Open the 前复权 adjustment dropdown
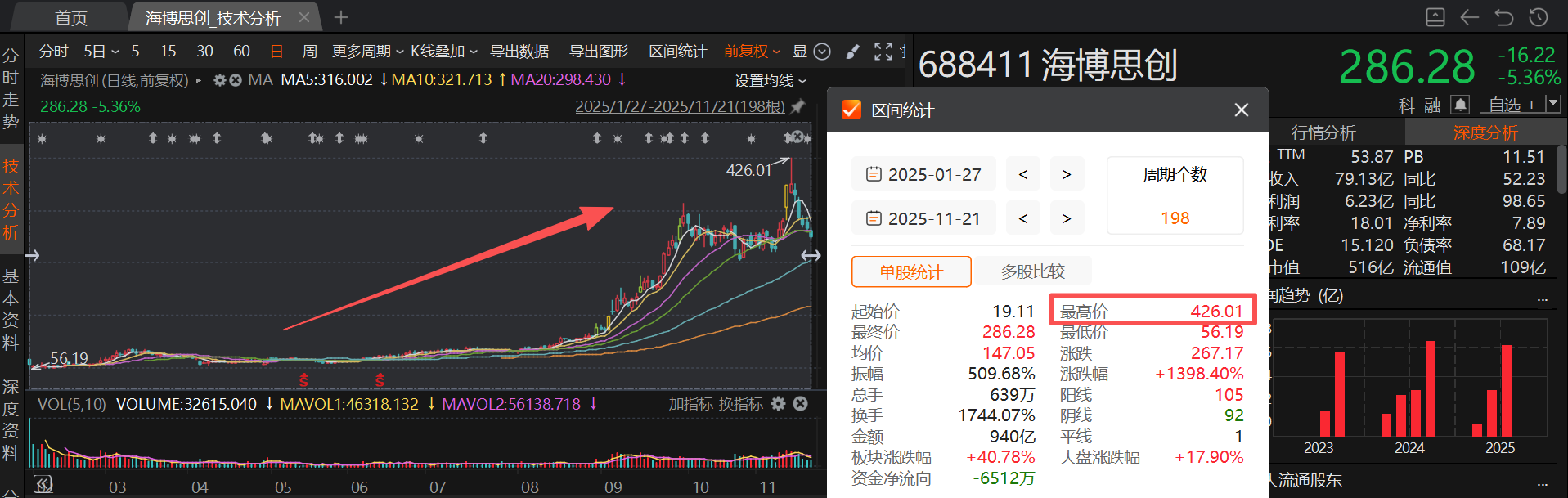 752,52
